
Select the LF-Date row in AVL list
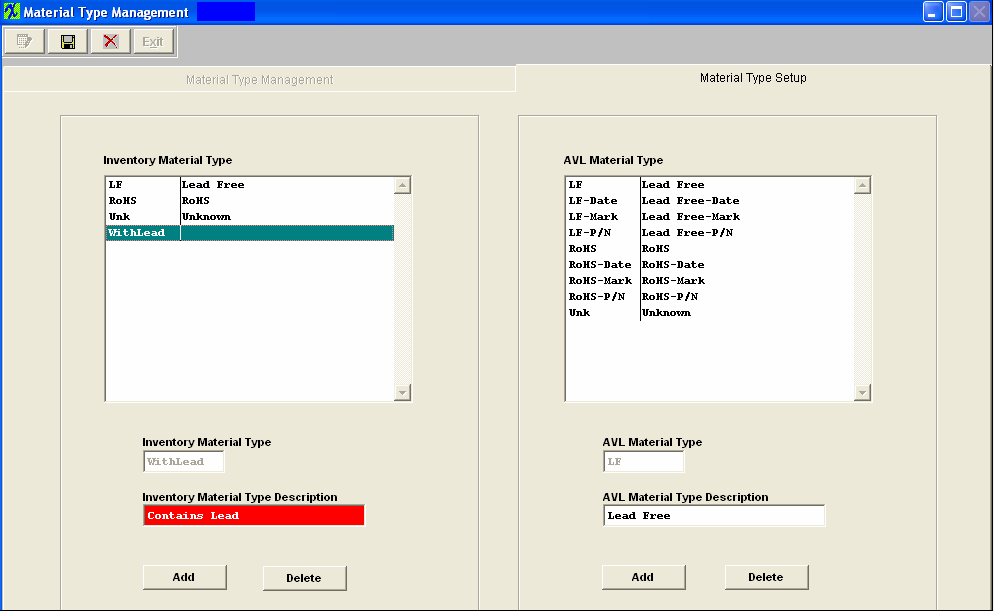point(709,201)
